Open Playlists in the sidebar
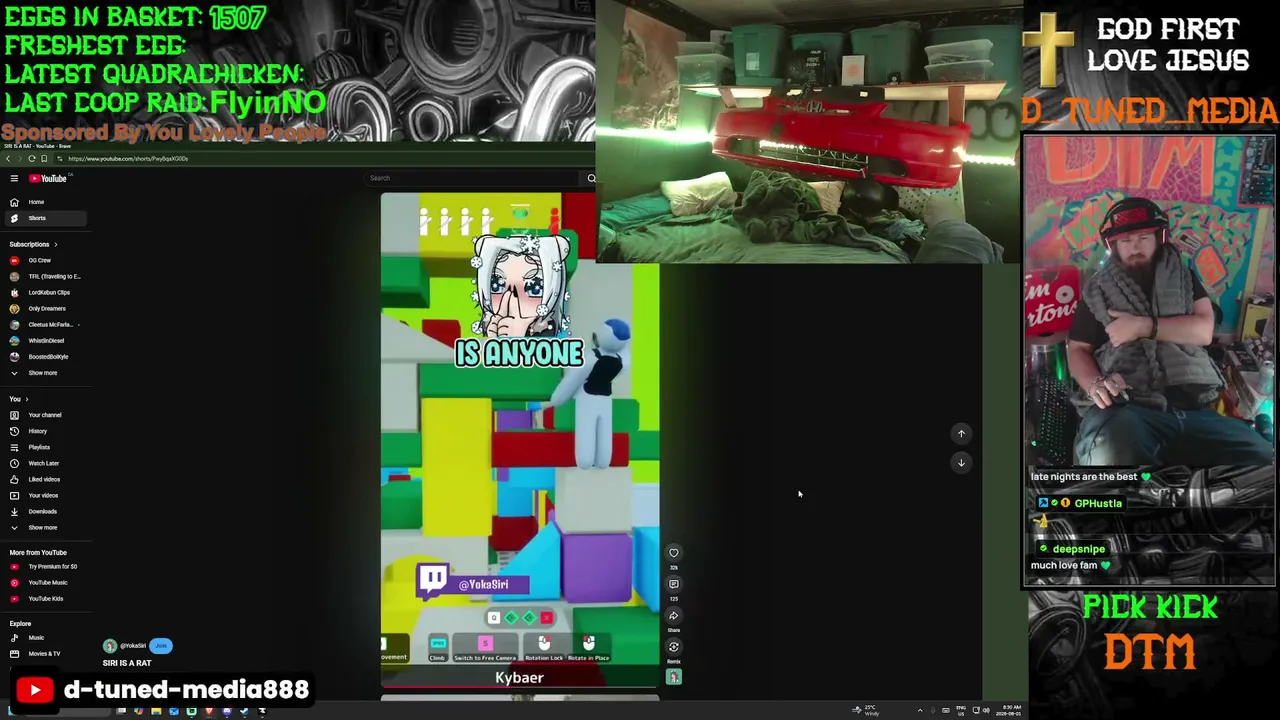Viewport: 1280px width, 720px height. (44, 447)
